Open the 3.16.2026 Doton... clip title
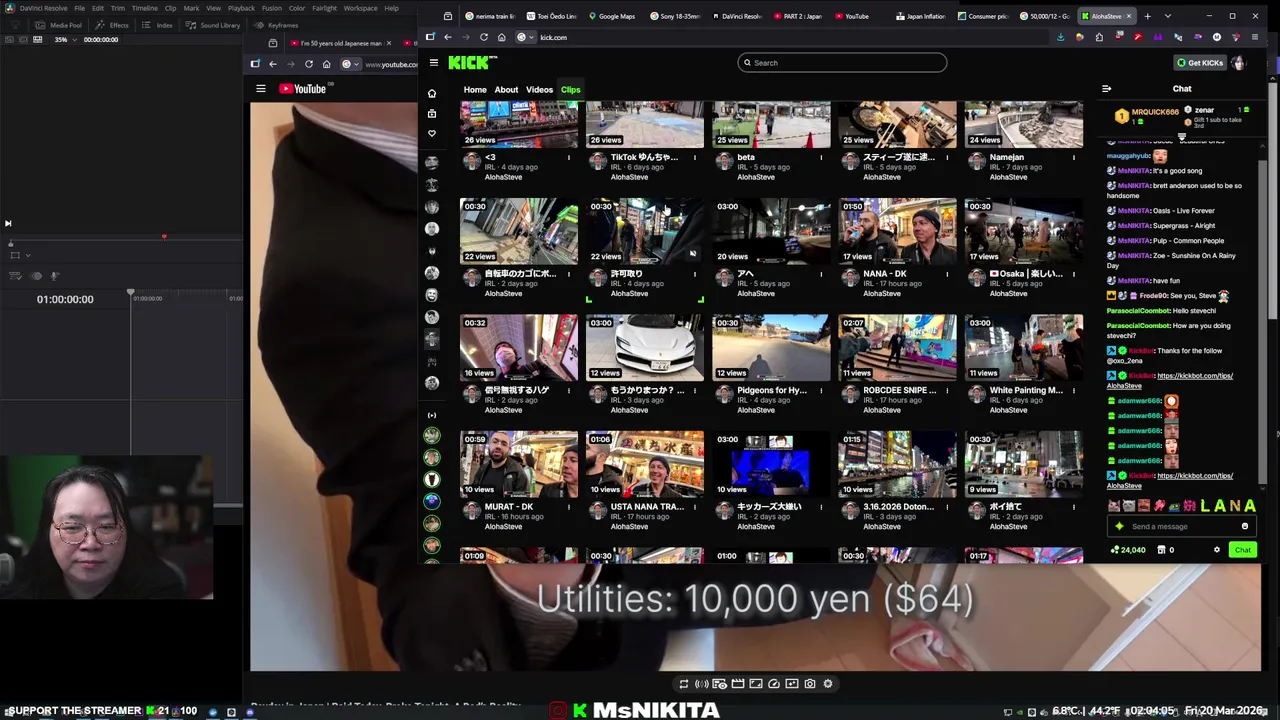 (x=898, y=507)
